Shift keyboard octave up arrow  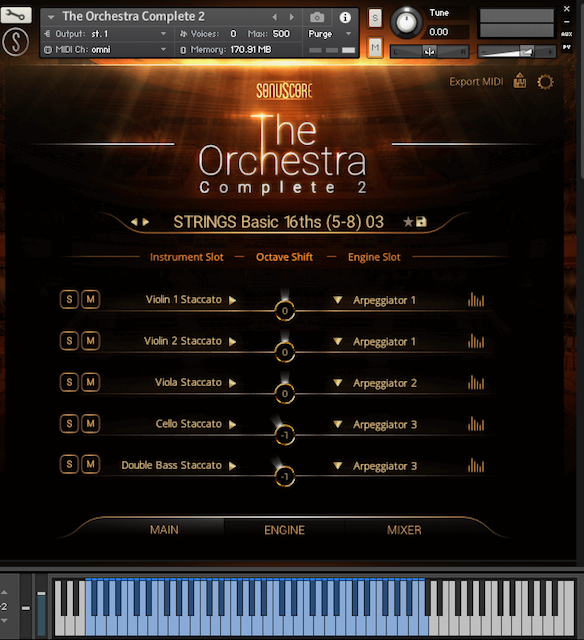tap(4, 592)
